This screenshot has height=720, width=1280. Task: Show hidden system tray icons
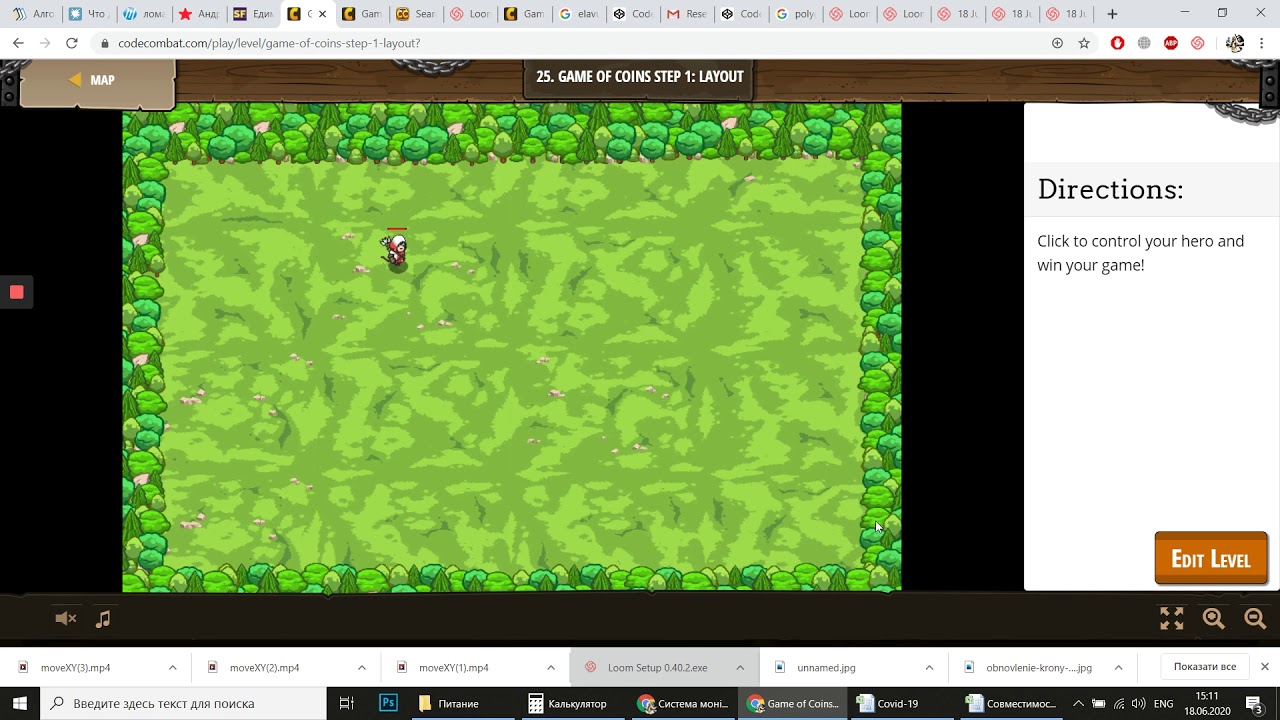pyautogui.click(x=1078, y=703)
